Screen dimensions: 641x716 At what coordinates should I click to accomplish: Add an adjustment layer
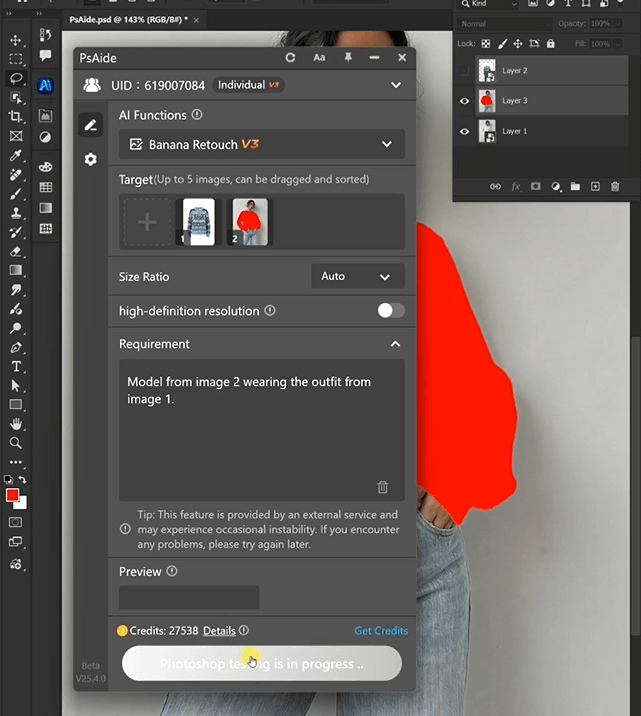pyautogui.click(x=556, y=186)
